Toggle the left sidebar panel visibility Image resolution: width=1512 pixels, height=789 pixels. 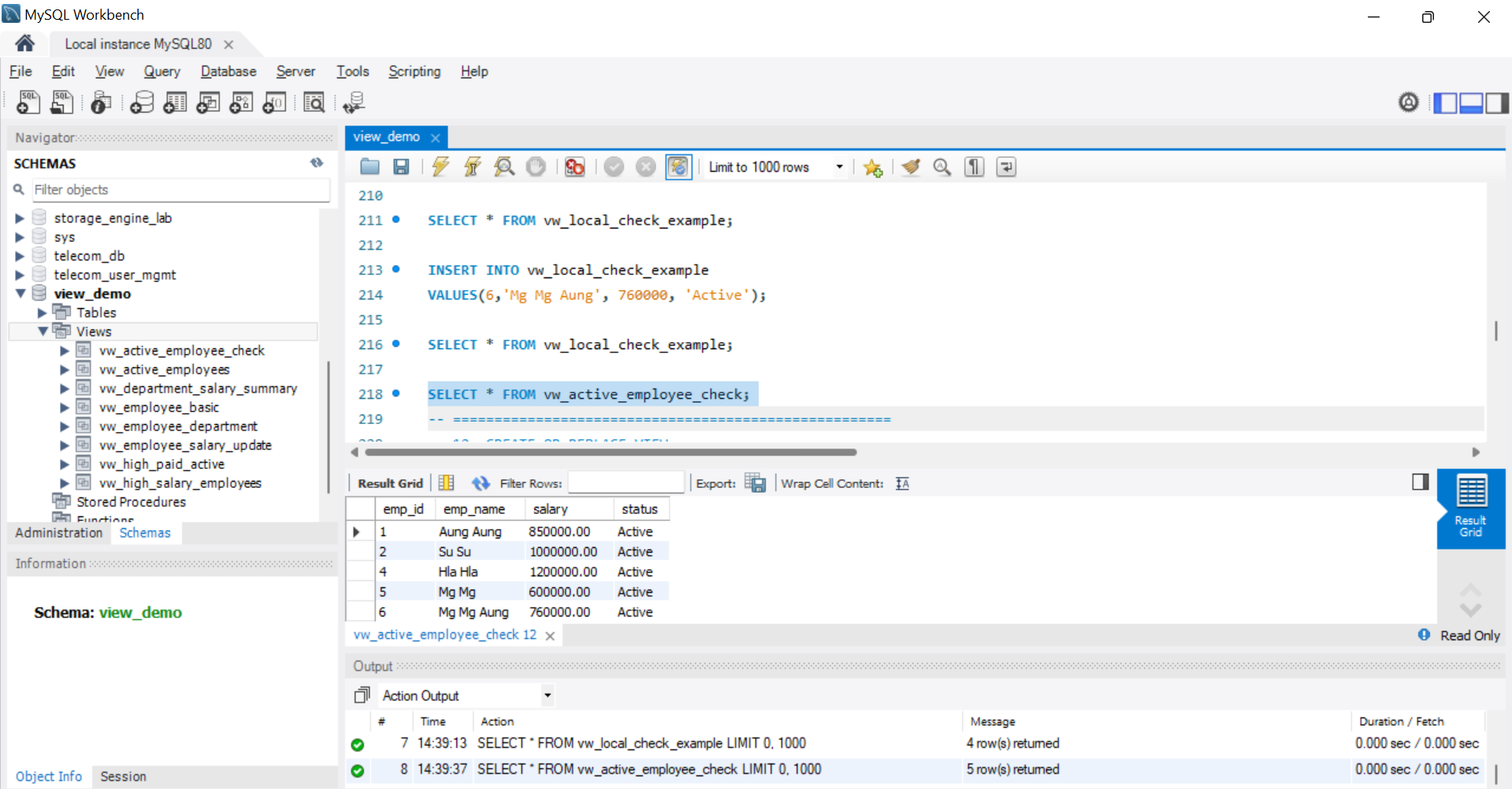point(1445,102)
